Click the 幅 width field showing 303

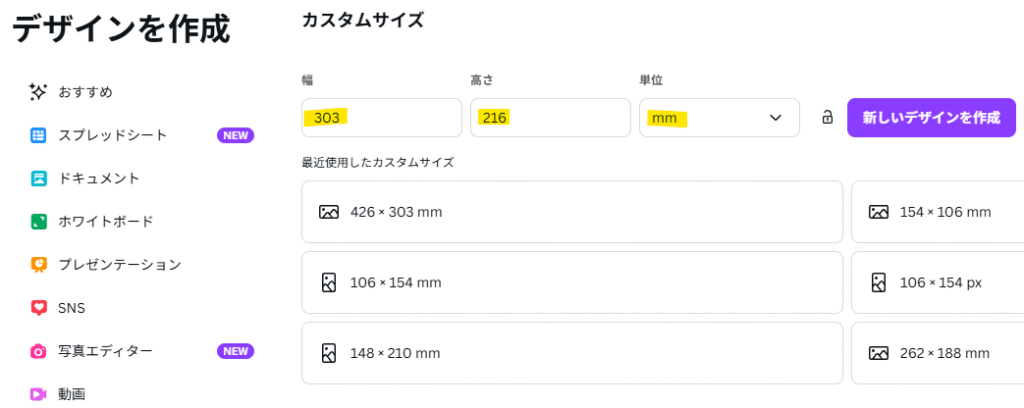pyautogui.click(x=381, y=118)
